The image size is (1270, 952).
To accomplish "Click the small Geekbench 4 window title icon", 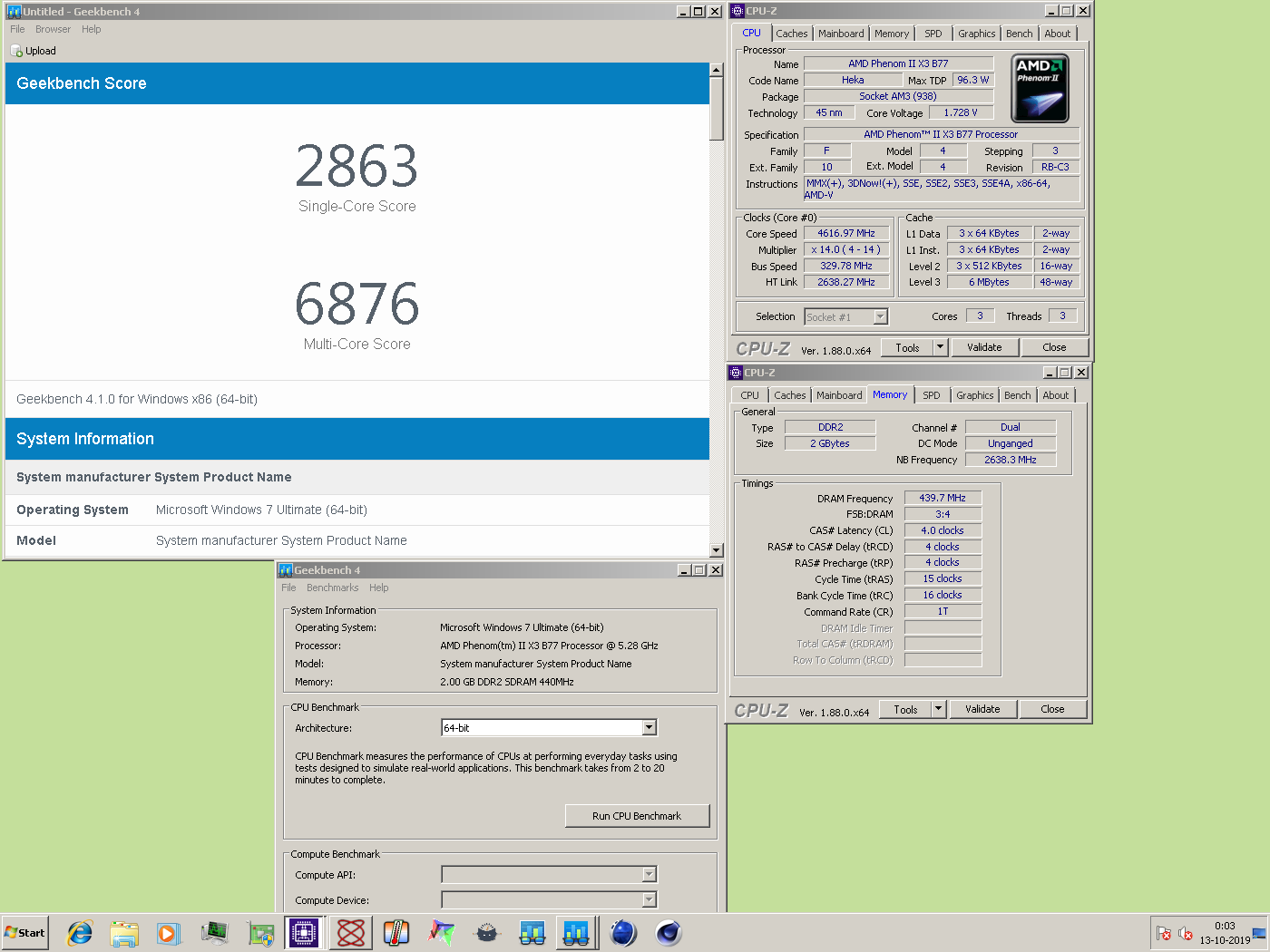I will (286, 570).
